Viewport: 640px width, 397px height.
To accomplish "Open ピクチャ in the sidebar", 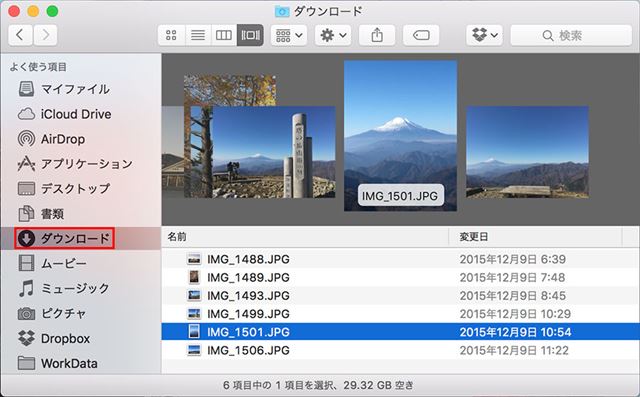I will click(x=52, y=313).
